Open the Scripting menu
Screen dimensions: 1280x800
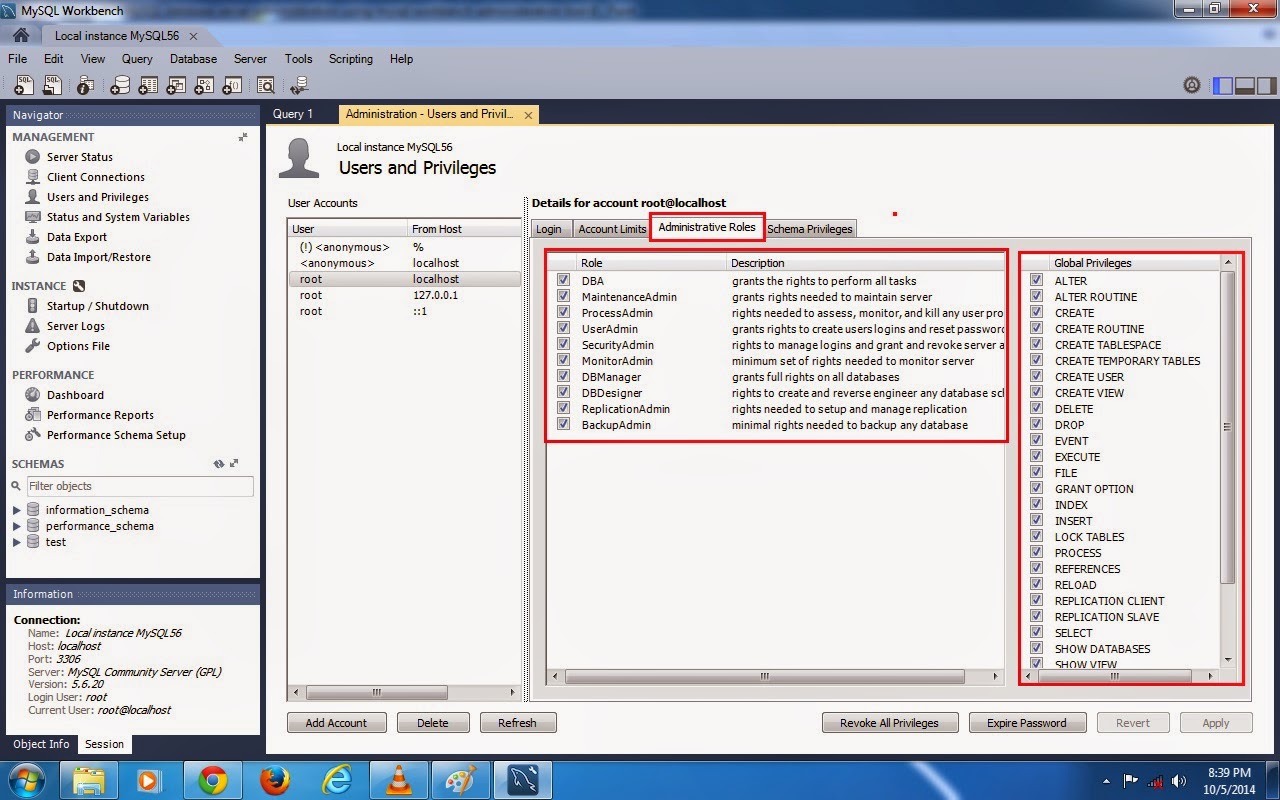tap(351, 59)
